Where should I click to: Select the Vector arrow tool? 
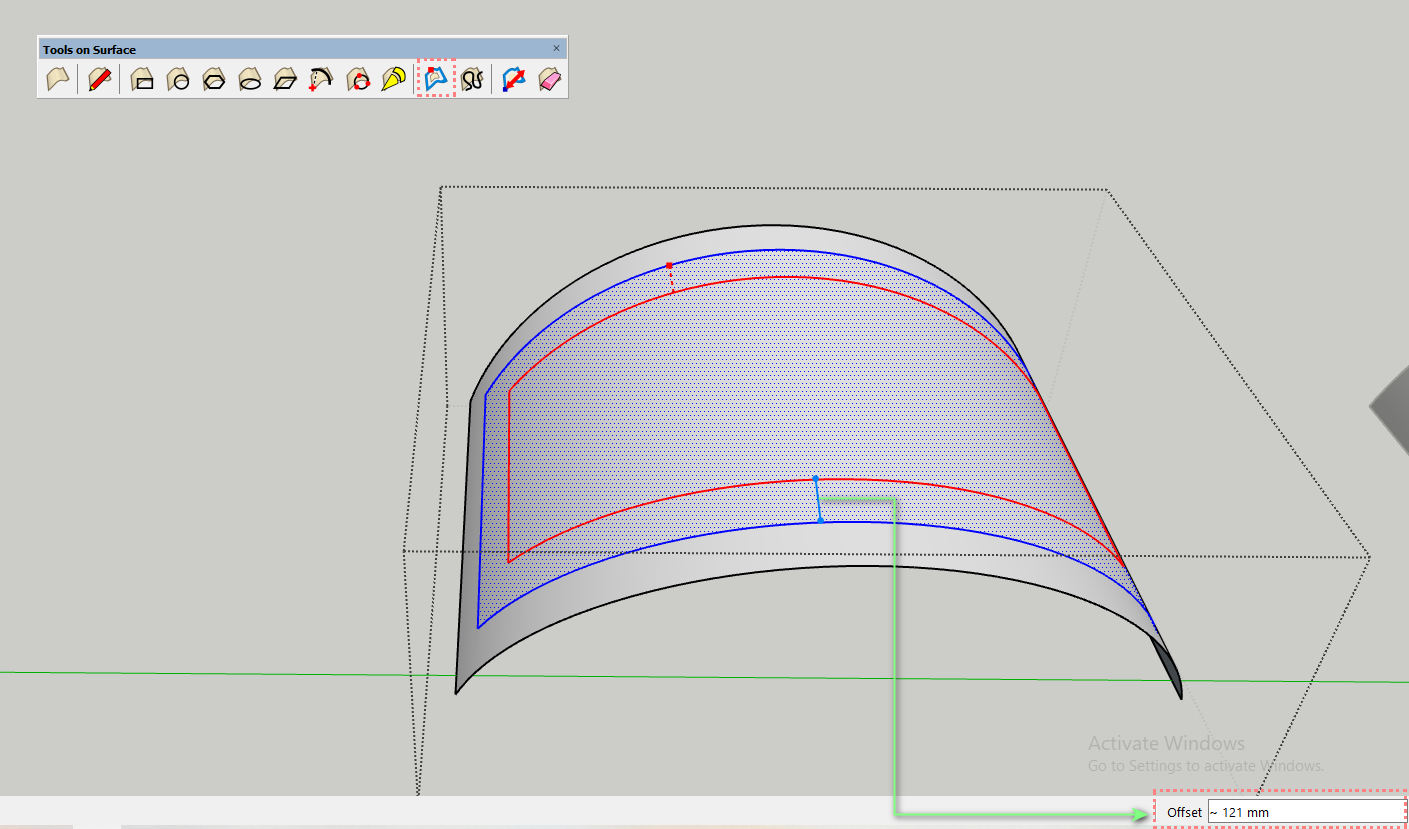[511, 80]
